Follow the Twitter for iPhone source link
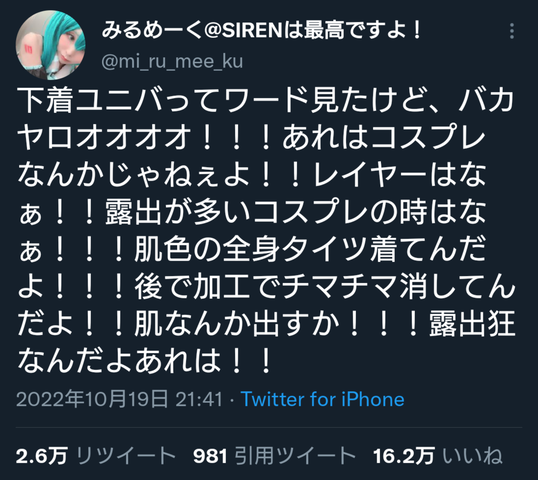This screenshot has height=480, width=538. [x=323, y=399]
